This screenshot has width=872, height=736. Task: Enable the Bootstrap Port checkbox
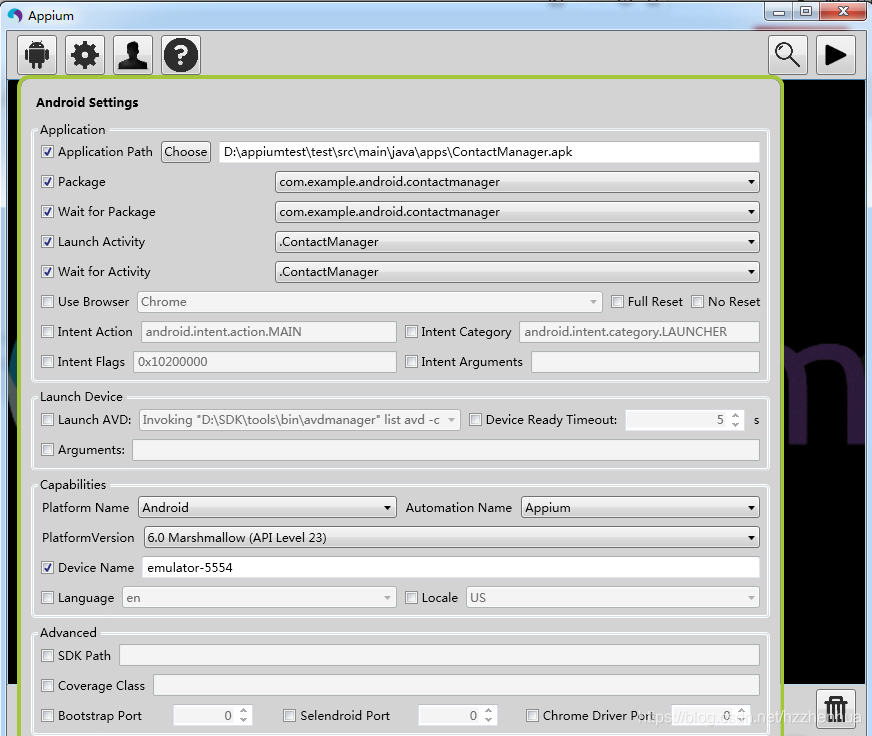point(48,715)
